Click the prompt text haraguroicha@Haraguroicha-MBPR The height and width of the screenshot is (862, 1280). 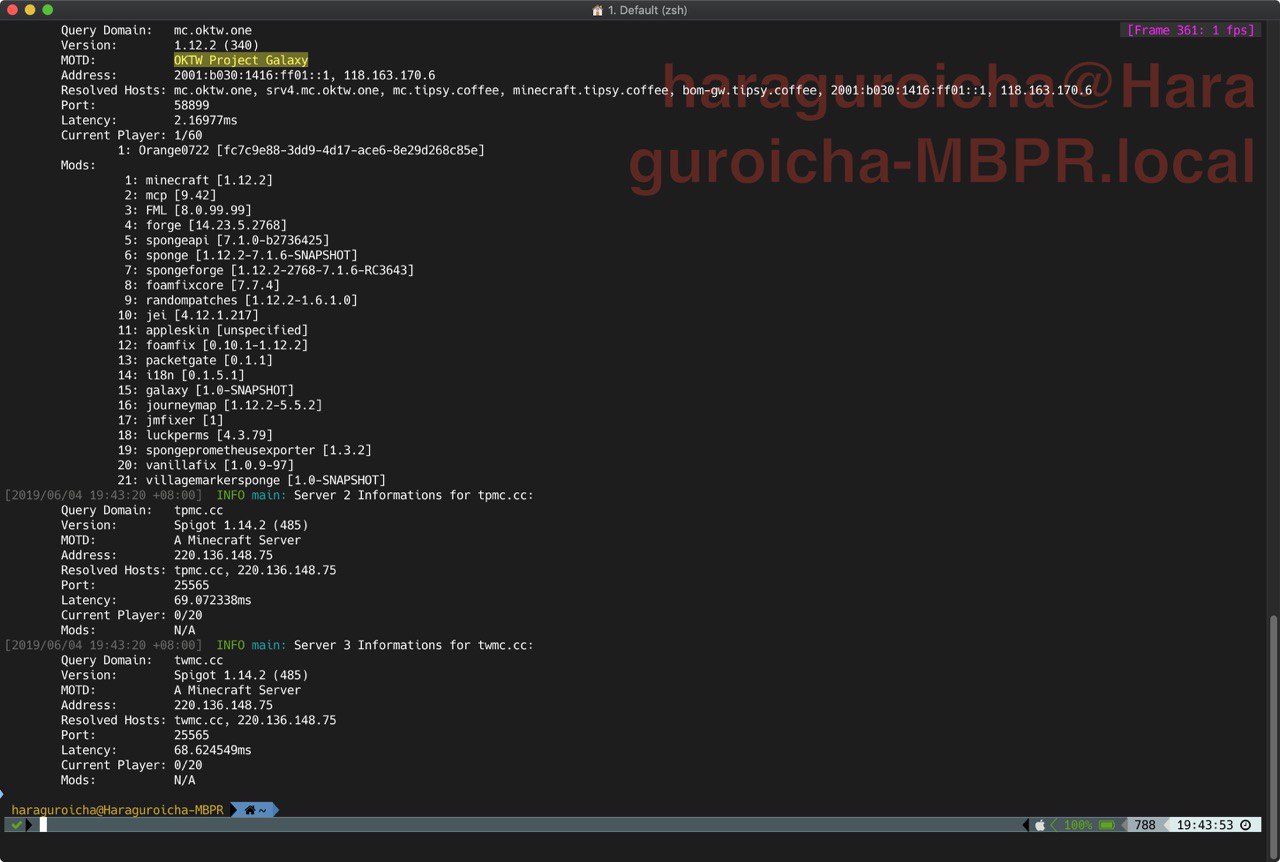(x=117, y=810)
